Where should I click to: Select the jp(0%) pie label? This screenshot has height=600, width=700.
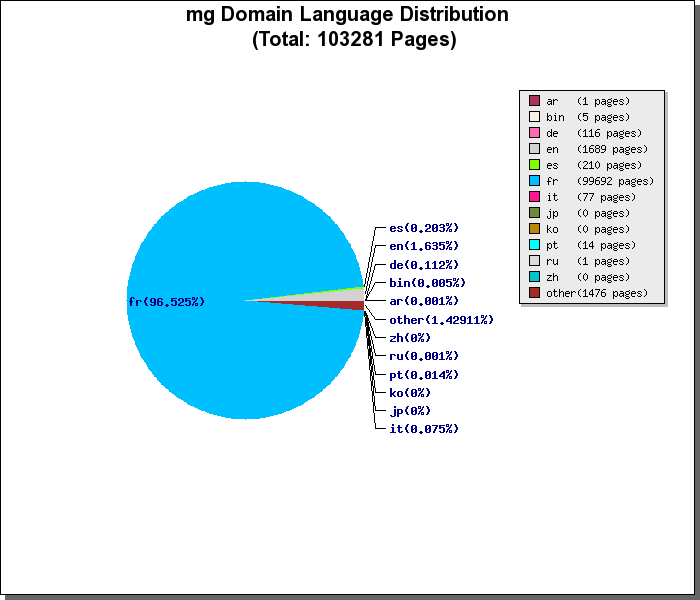point(410,411)
